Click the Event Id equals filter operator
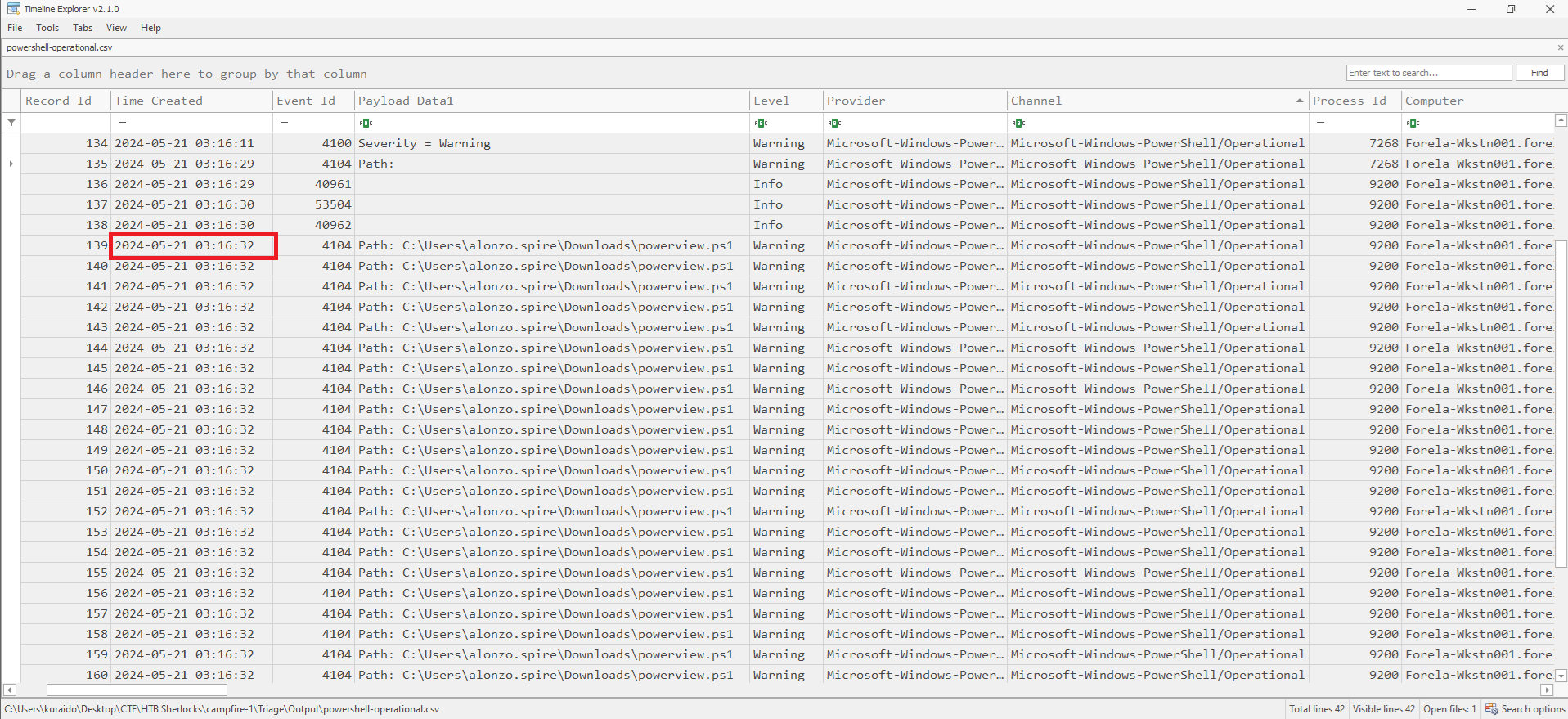Viewport: 1568px width, 719px height. 284,123
